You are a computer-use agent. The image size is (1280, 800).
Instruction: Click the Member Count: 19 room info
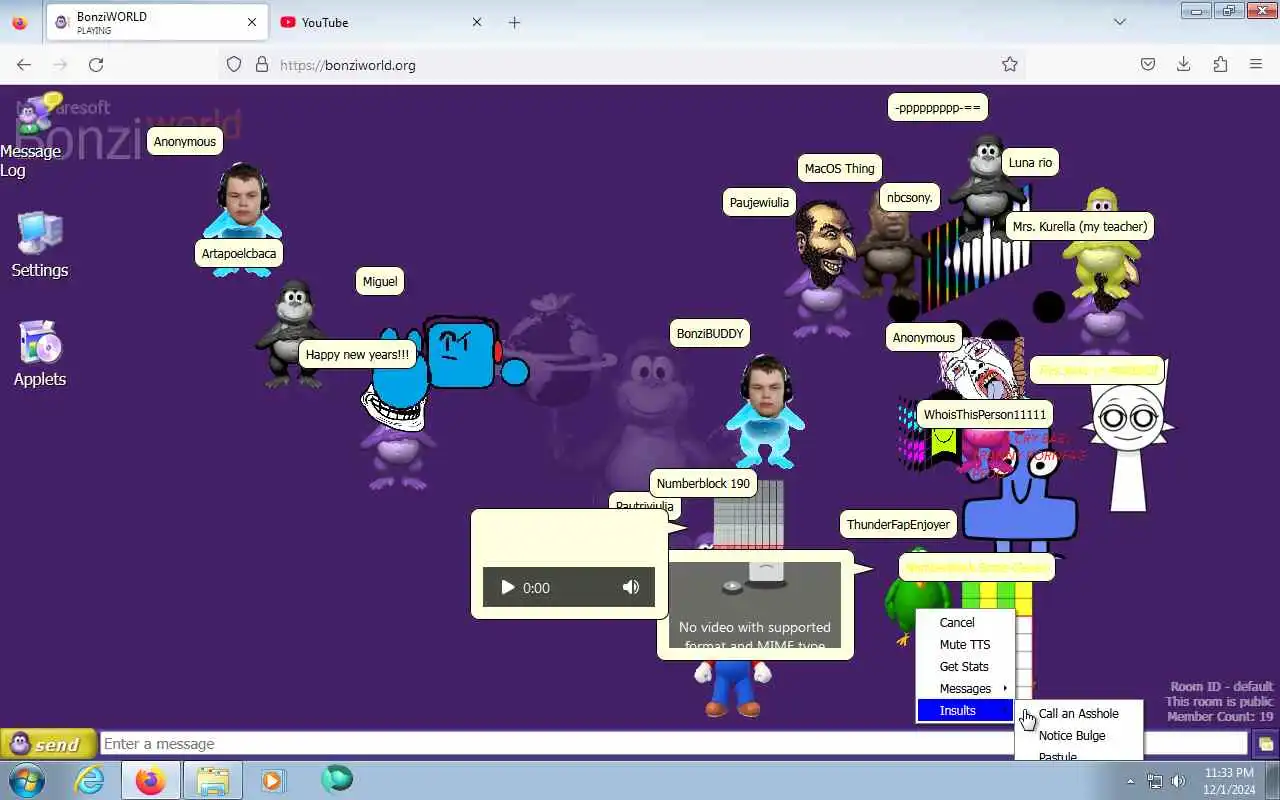[1219, 716]
